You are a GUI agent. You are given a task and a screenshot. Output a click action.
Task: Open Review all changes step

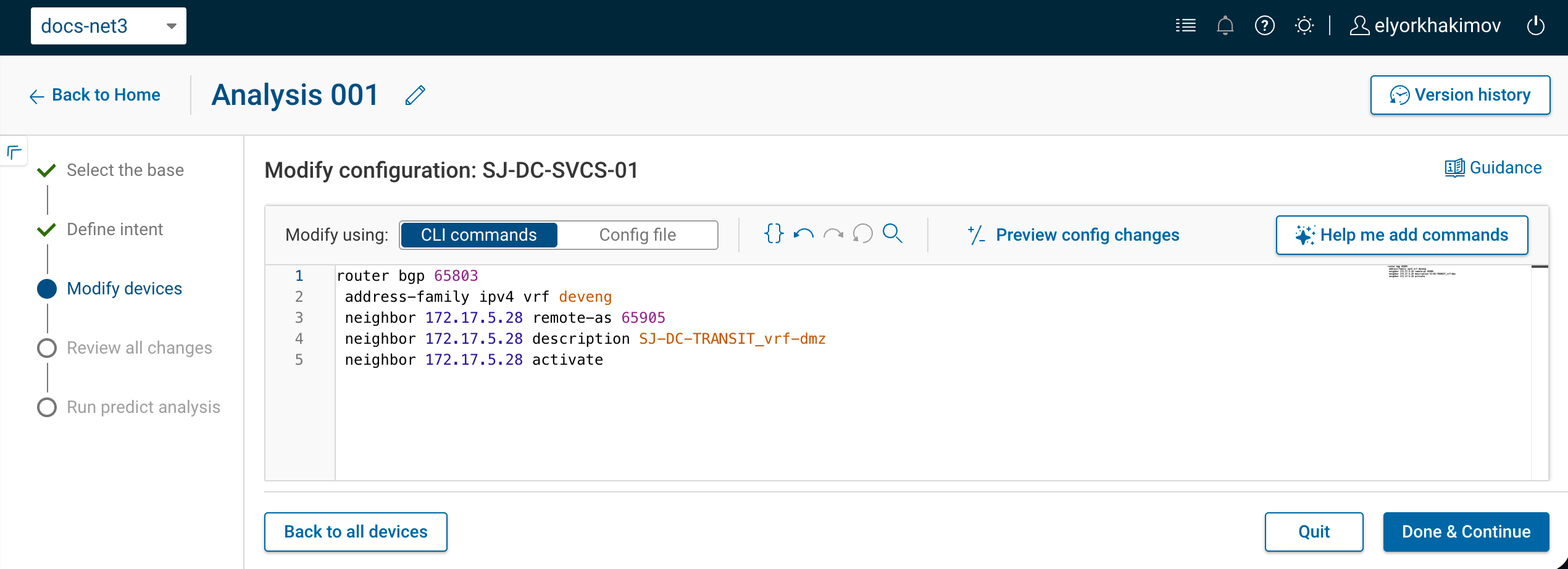point(140,348)
